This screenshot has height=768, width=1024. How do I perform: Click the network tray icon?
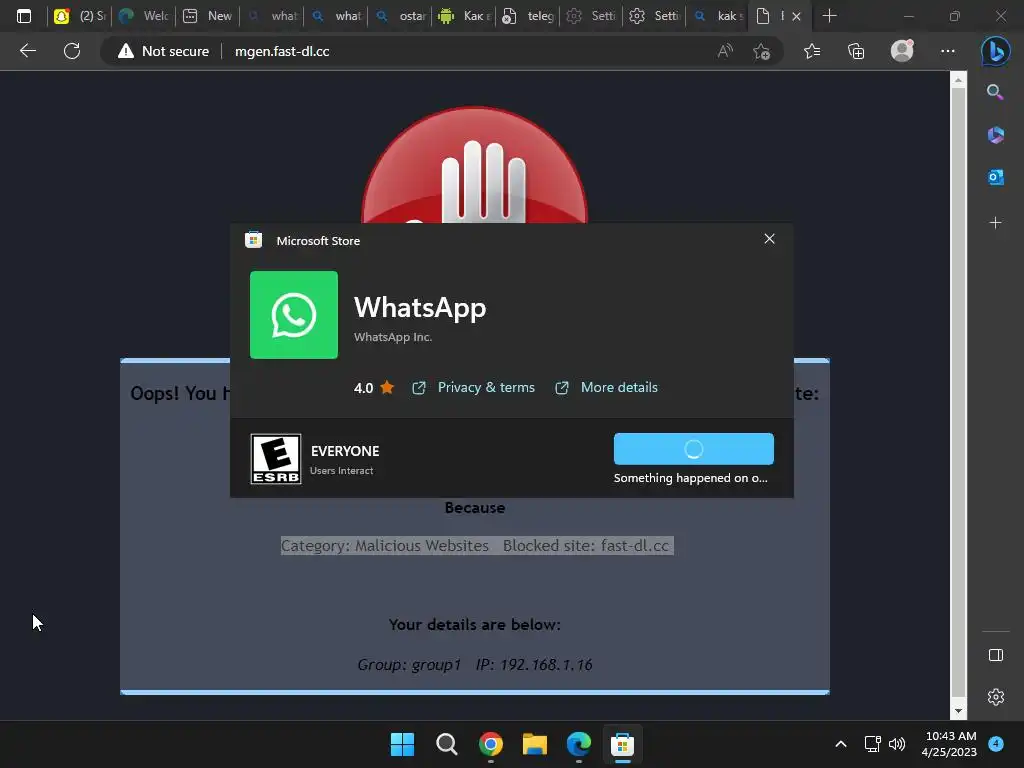tap(872, 744)
